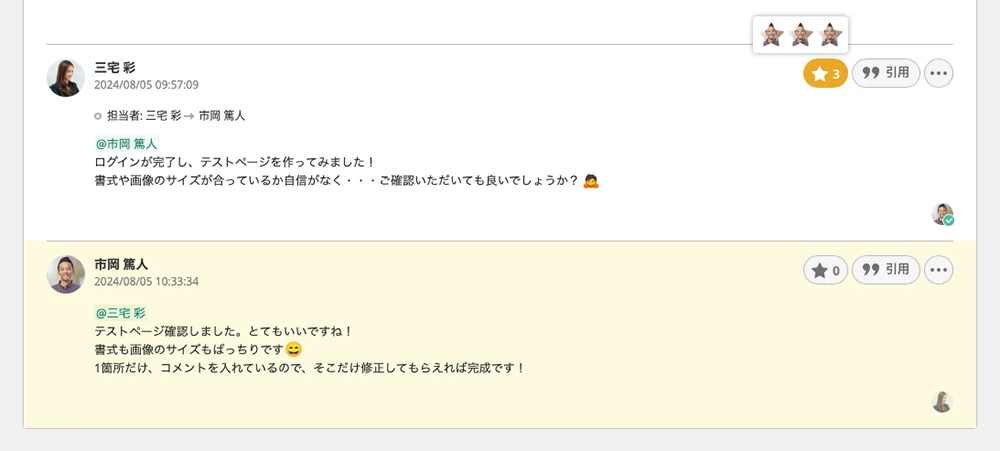Image resolution: width=1000 pixels, height=451 pixels.
Task: Click 引用 on 三宅 彩's comment
Action: point(886,73)
